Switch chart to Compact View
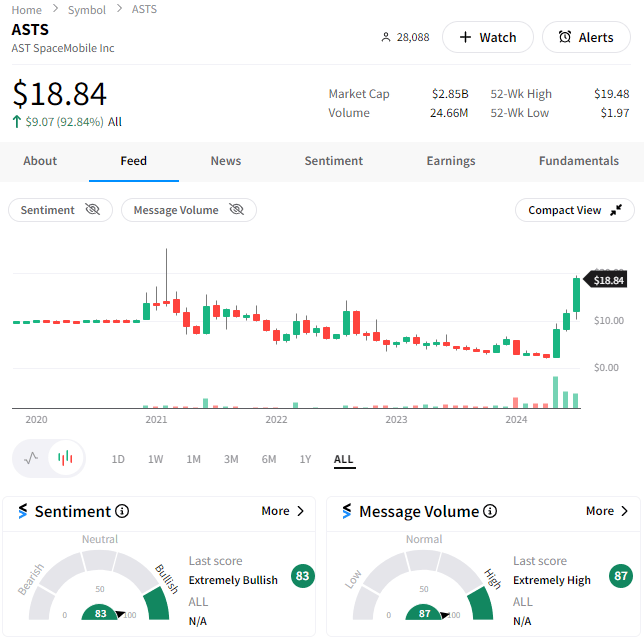The height and width of the screenshot is (641, 644). click(x=575, y=210)
